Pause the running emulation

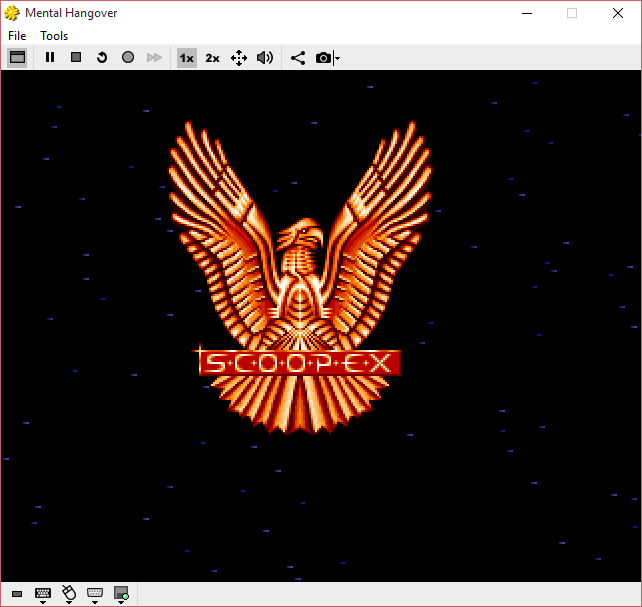point(50,58)
